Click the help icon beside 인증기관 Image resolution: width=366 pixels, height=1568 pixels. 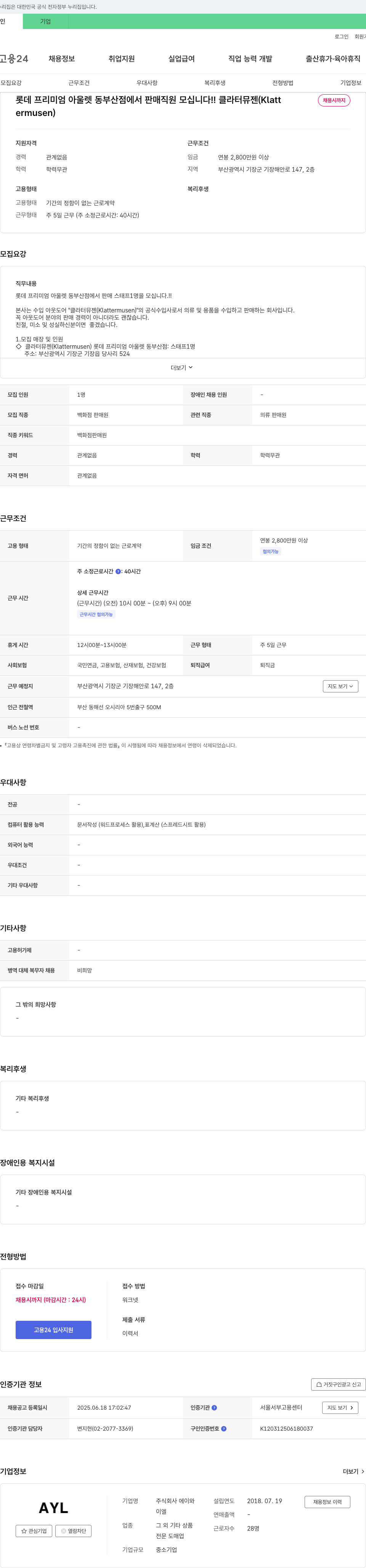pyautogui.click(x=214, y=1408)
